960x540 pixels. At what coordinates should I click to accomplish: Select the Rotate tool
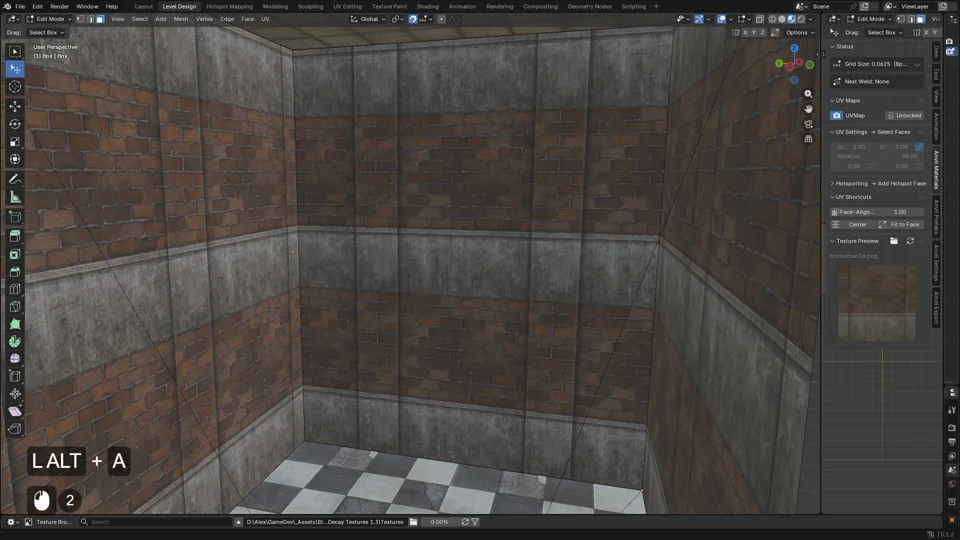pos(15,124)
